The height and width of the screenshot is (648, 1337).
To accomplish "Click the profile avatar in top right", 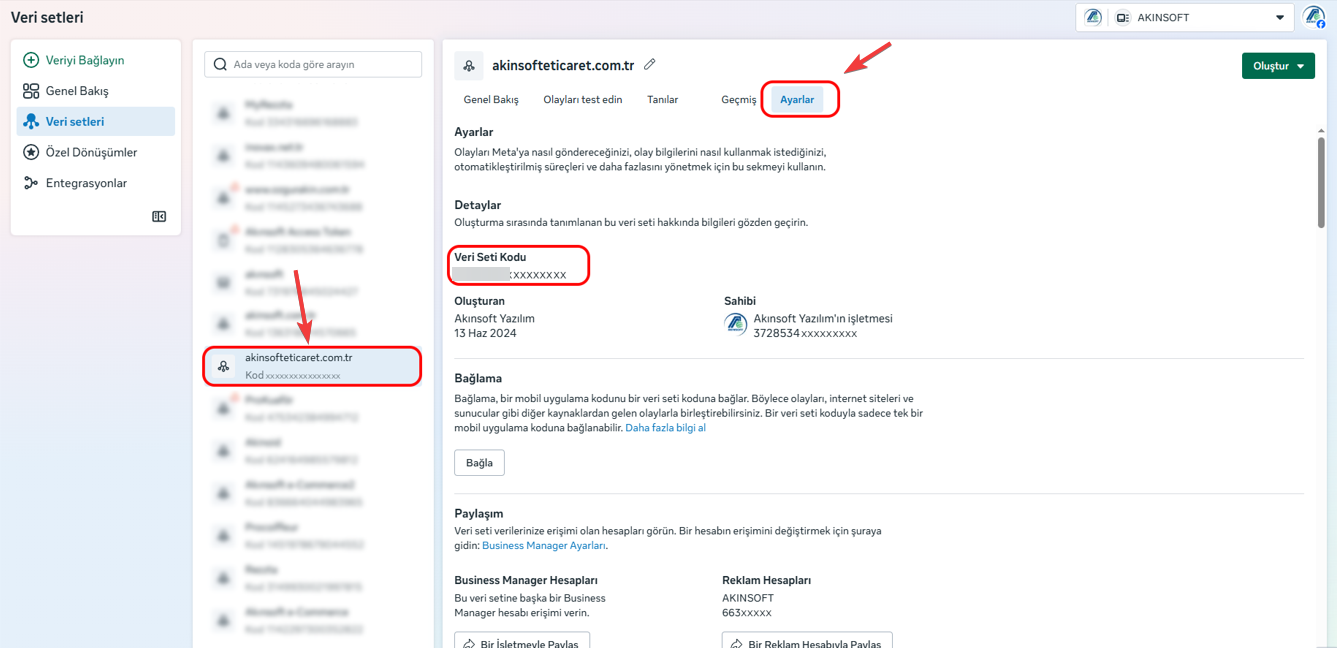I will [x=1313, y=17].
